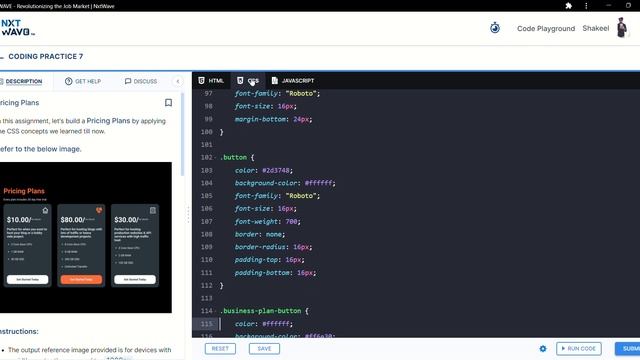
Task: Open the Code Playground link
Action: [546, 29]
